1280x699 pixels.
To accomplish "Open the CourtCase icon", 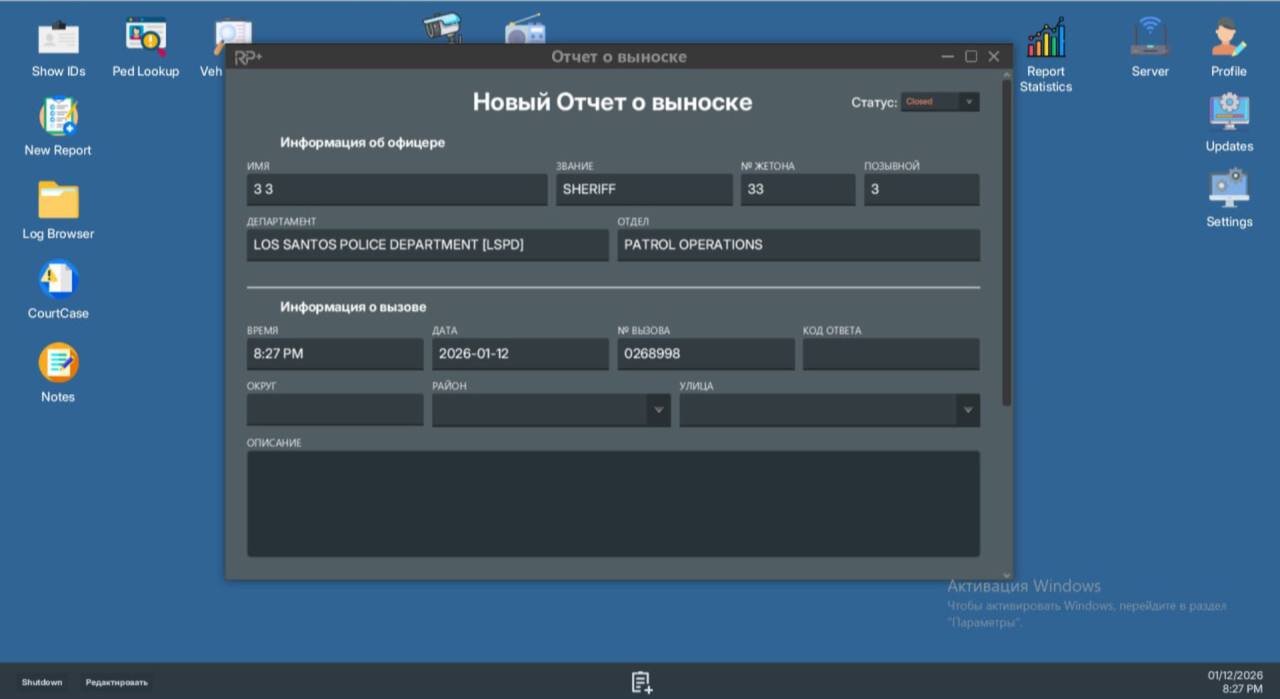I will tap(58, 281).
